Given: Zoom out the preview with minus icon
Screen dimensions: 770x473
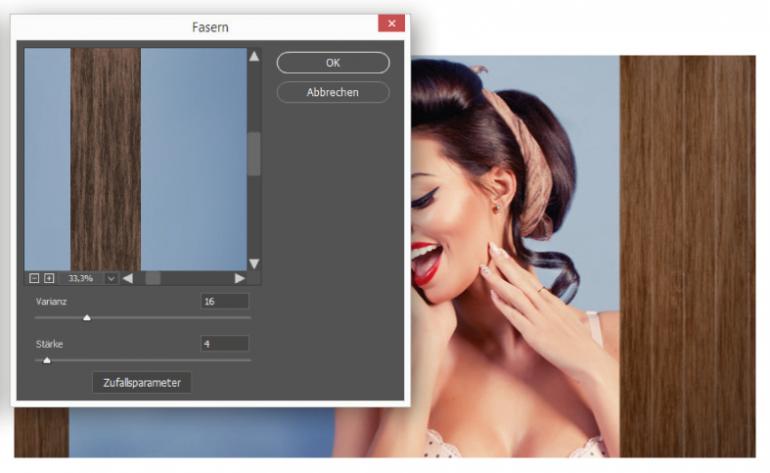Looking at the screenshot, I should click(x=34, y=278).
